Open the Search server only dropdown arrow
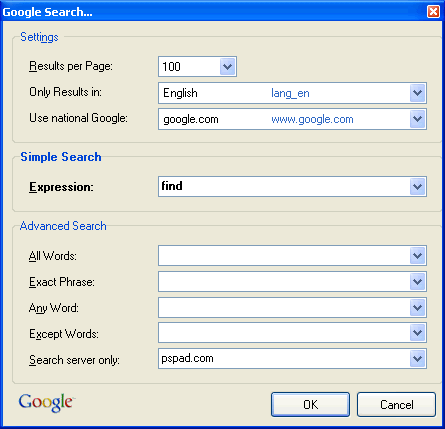The width and height of the screenshot is (445, 429). pyautogui.click(x=417, y=359)
